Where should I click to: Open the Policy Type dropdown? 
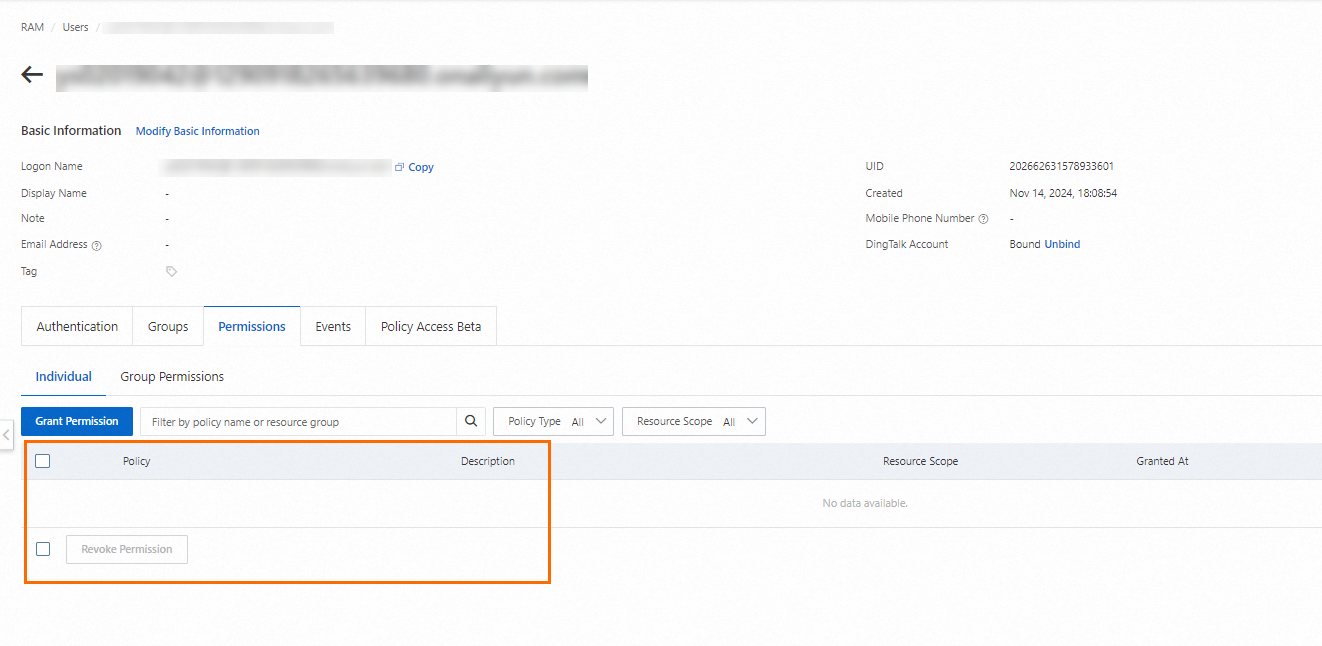tap(553, 421)
